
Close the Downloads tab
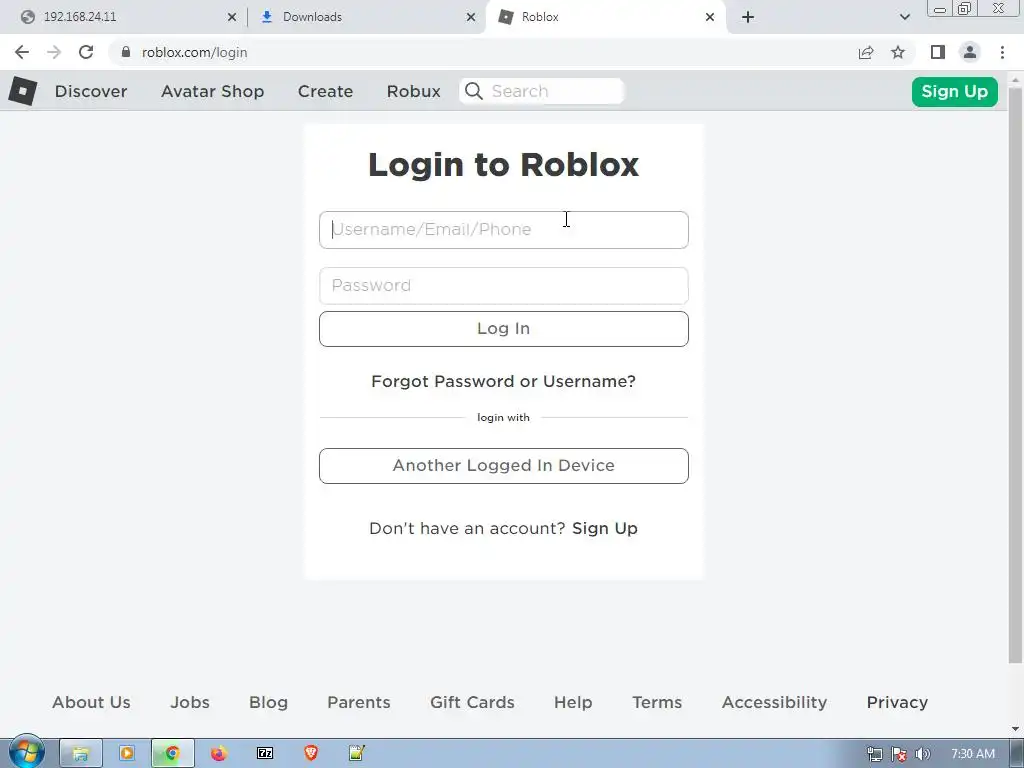pos(471,17)
